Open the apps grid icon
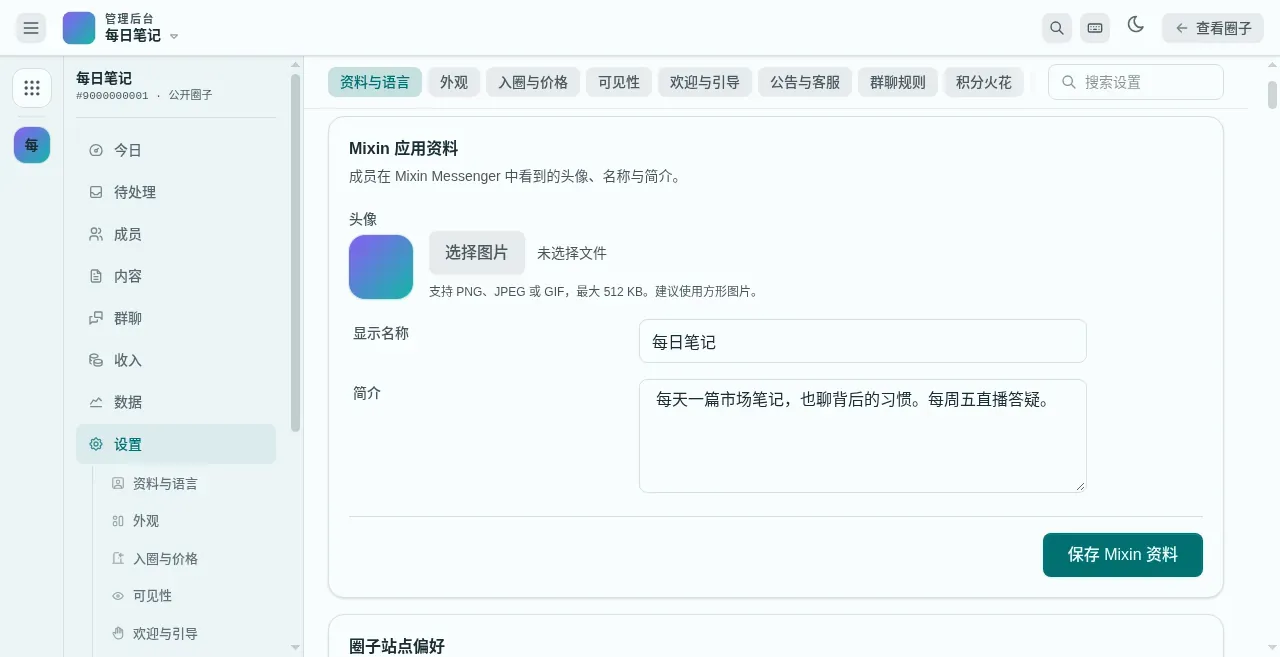 (x=32, y=88)
